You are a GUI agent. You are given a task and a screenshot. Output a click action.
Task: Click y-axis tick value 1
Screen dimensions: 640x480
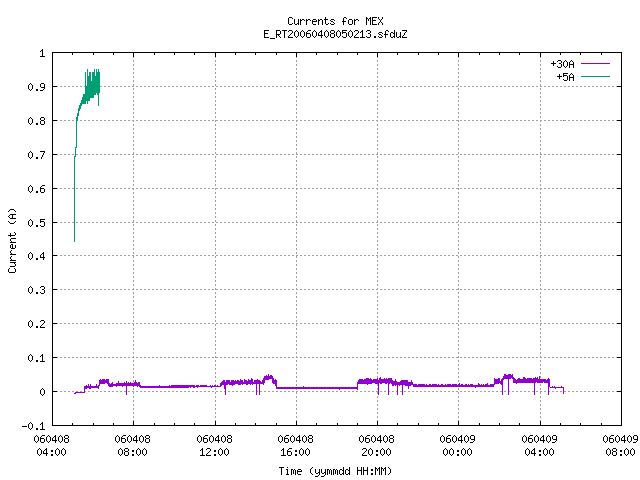click(x=42, y=53)
